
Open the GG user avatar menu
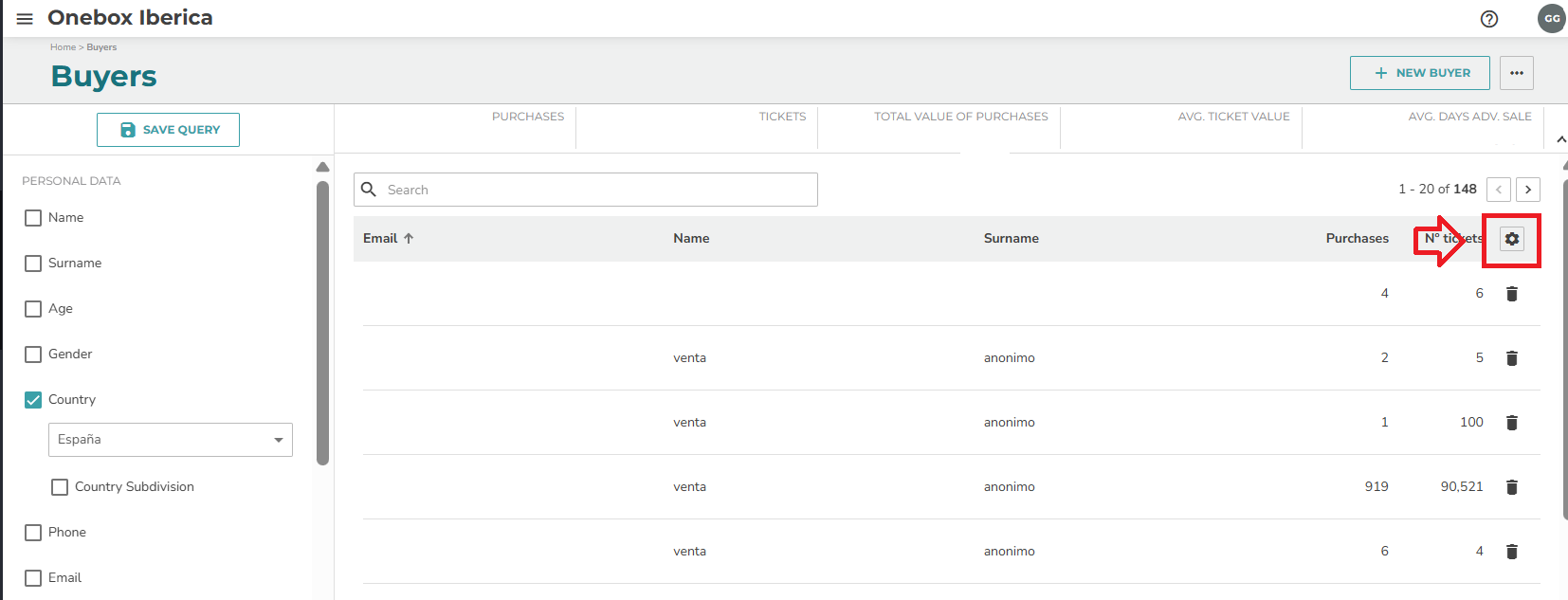1551,19
